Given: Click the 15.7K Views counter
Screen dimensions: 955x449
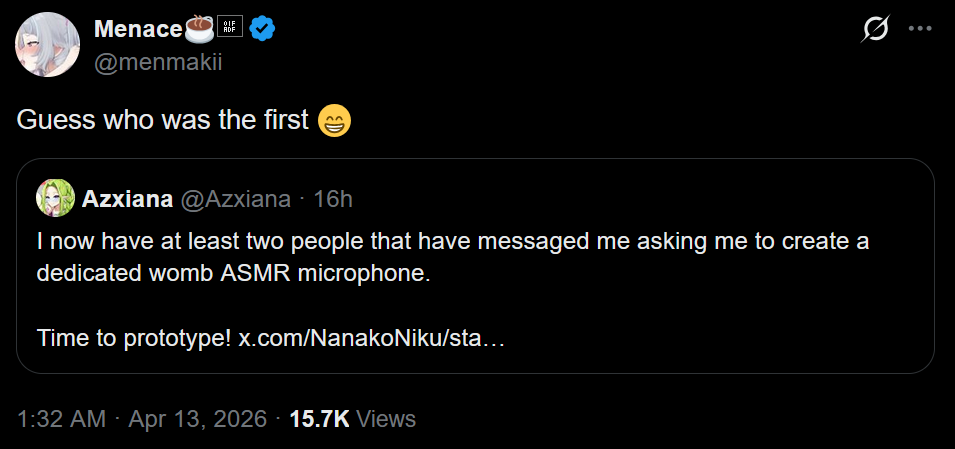Looking at the screenshot, I should click(352, 419).
